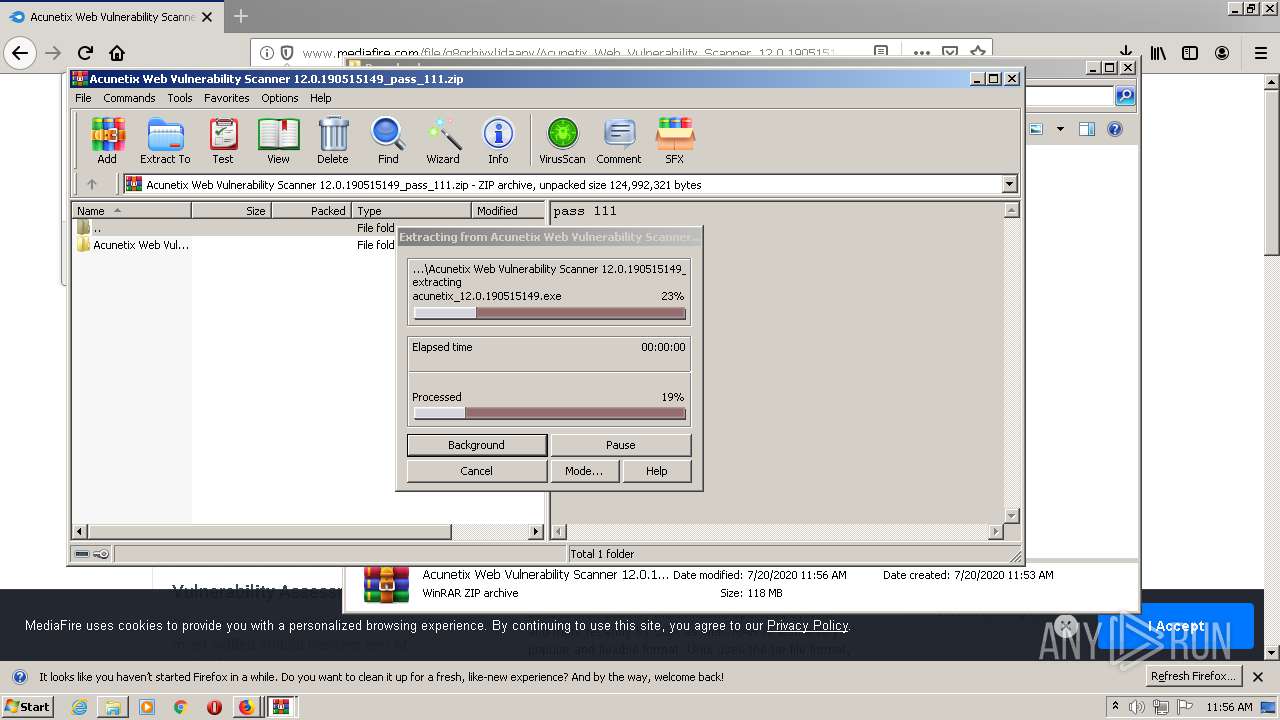Go to Firefox home page icon
The image size is (1280, 720).
[117, 53]
